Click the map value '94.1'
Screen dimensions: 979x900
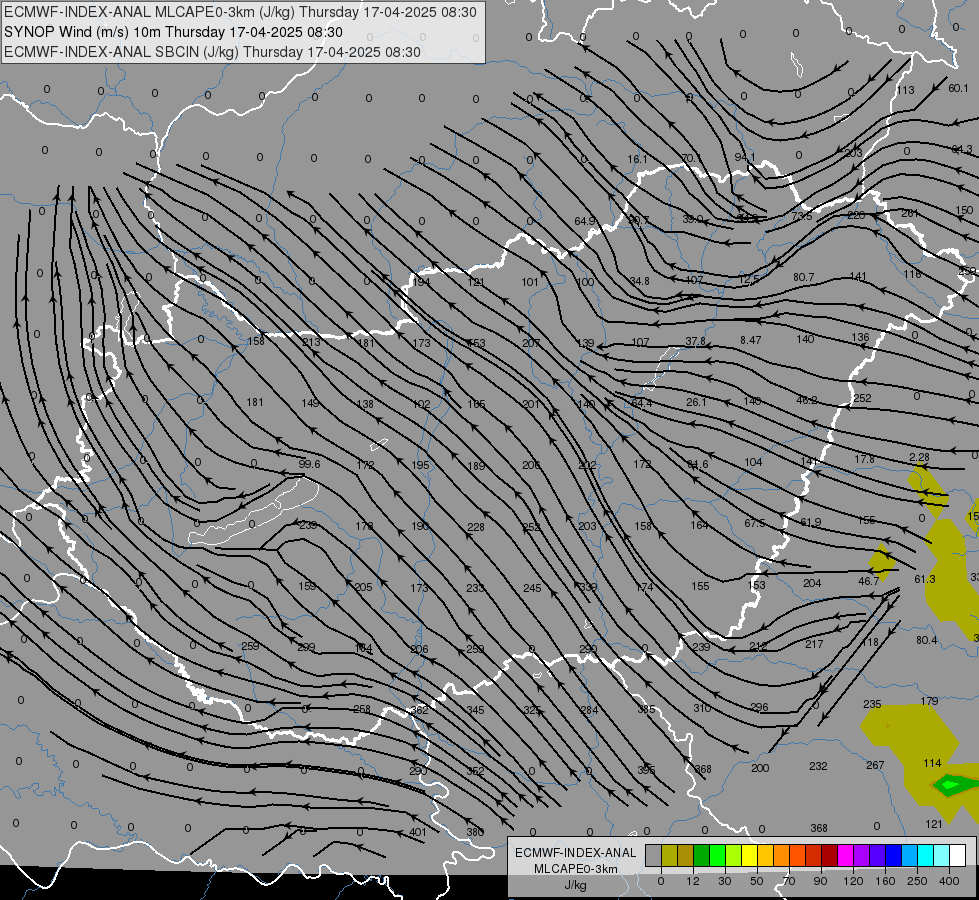click(x=744, y=157)
